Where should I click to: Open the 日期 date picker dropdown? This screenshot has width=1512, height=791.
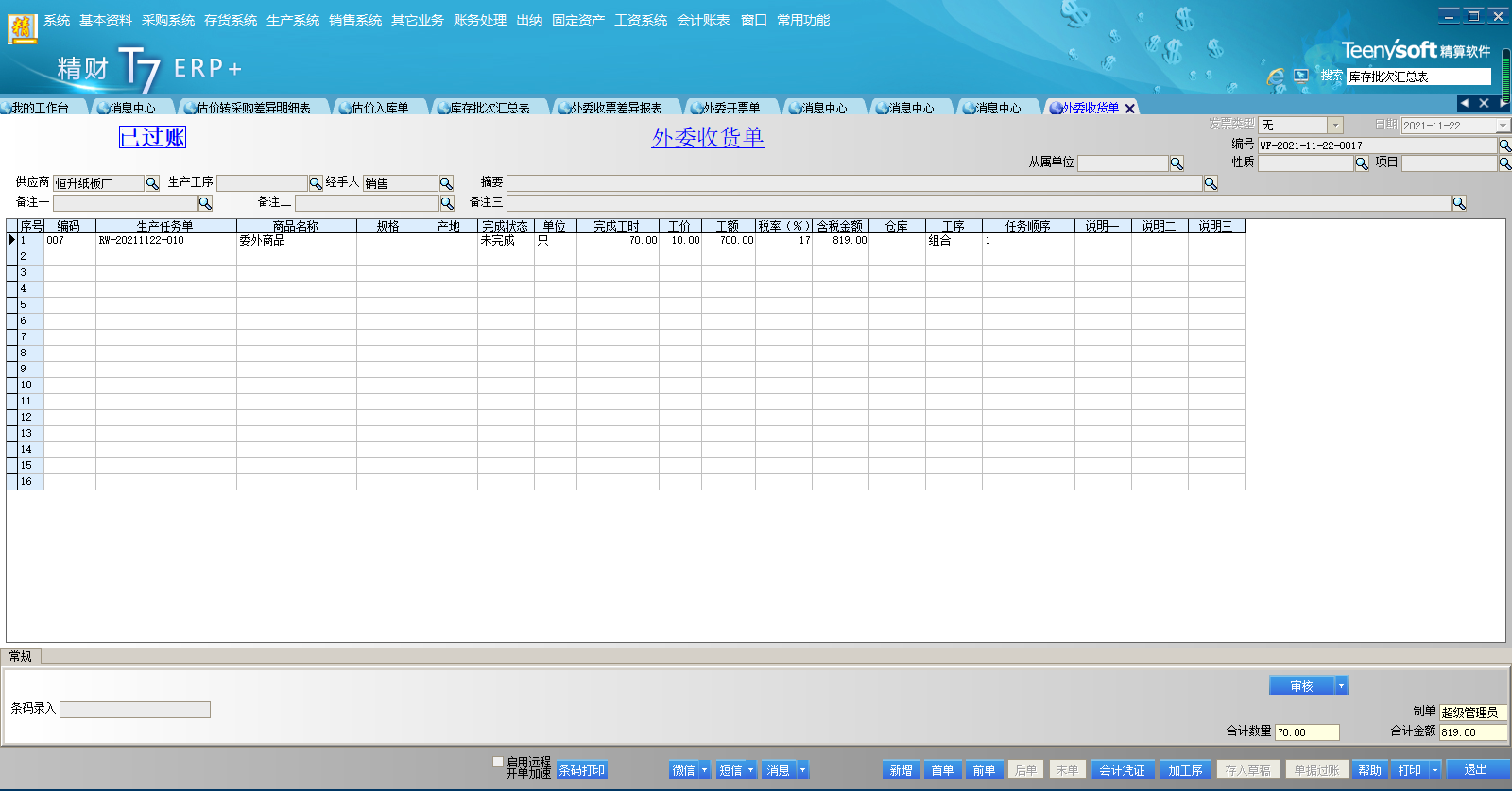1503,126
